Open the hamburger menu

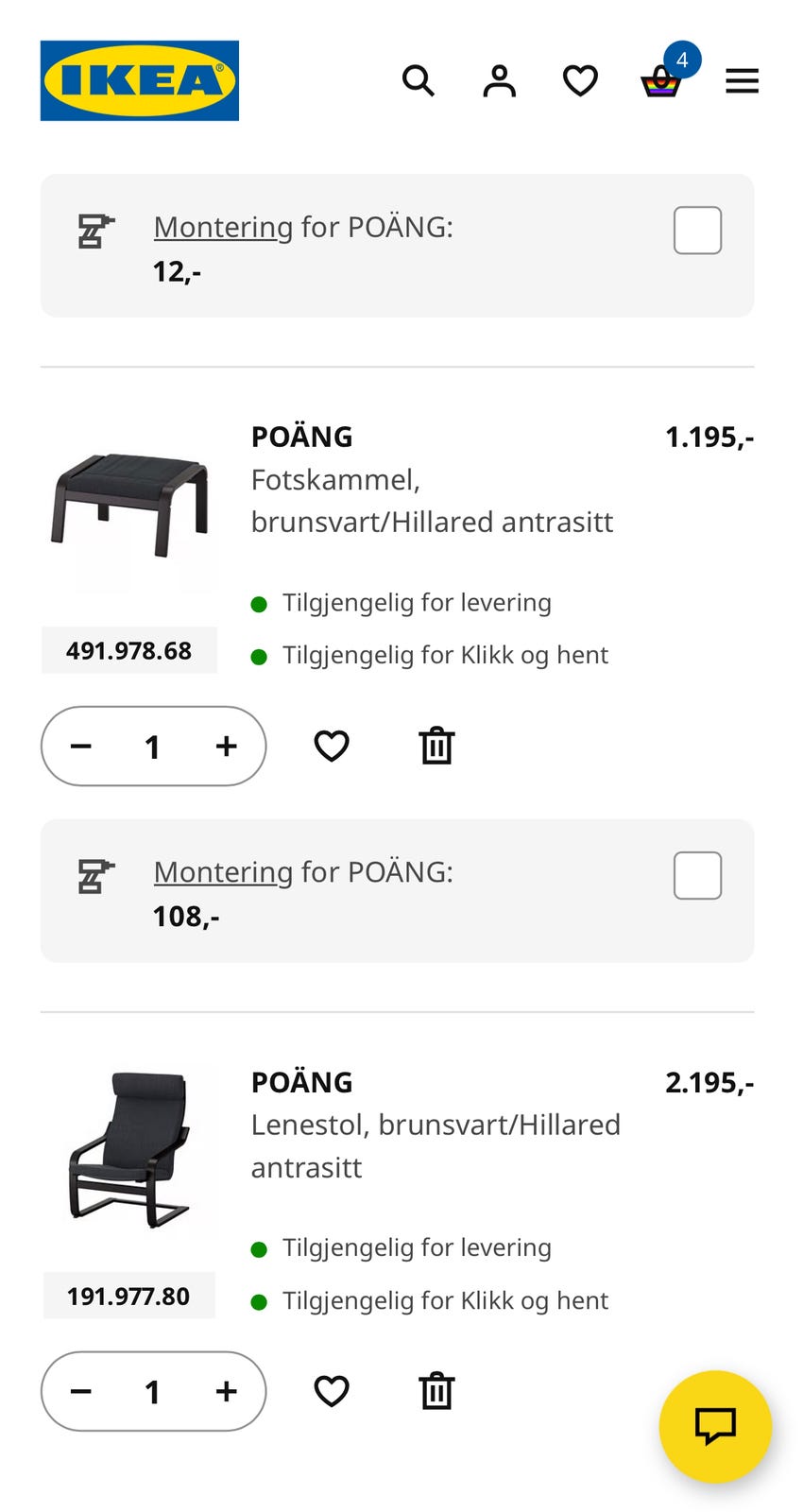(x=742, y=80)
